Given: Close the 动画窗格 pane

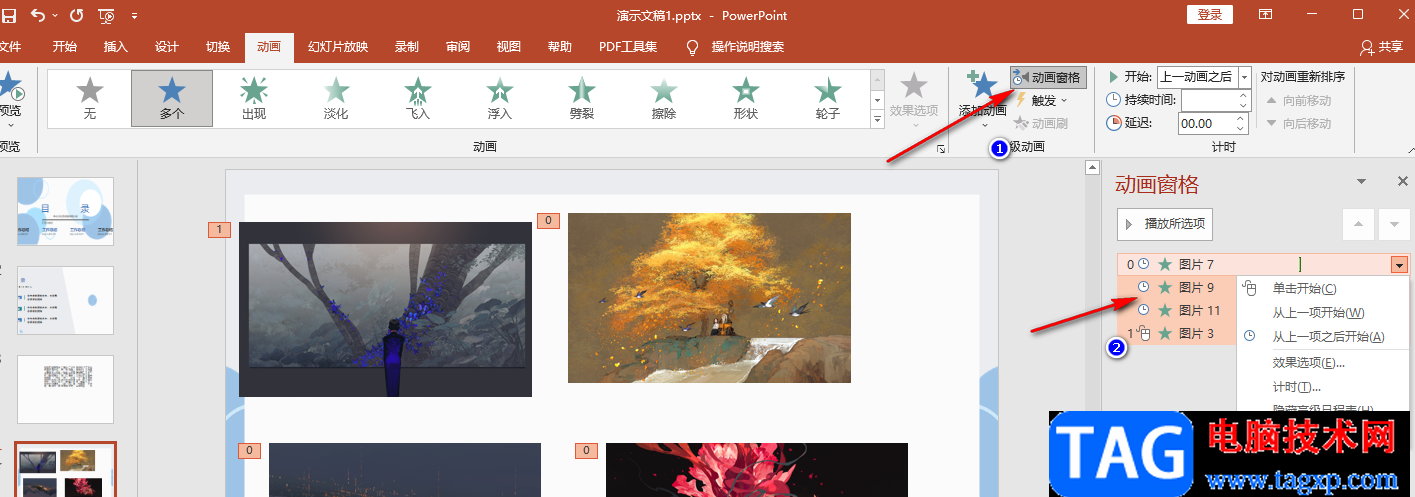Looking at the screenshot, I should [1402, 181].
